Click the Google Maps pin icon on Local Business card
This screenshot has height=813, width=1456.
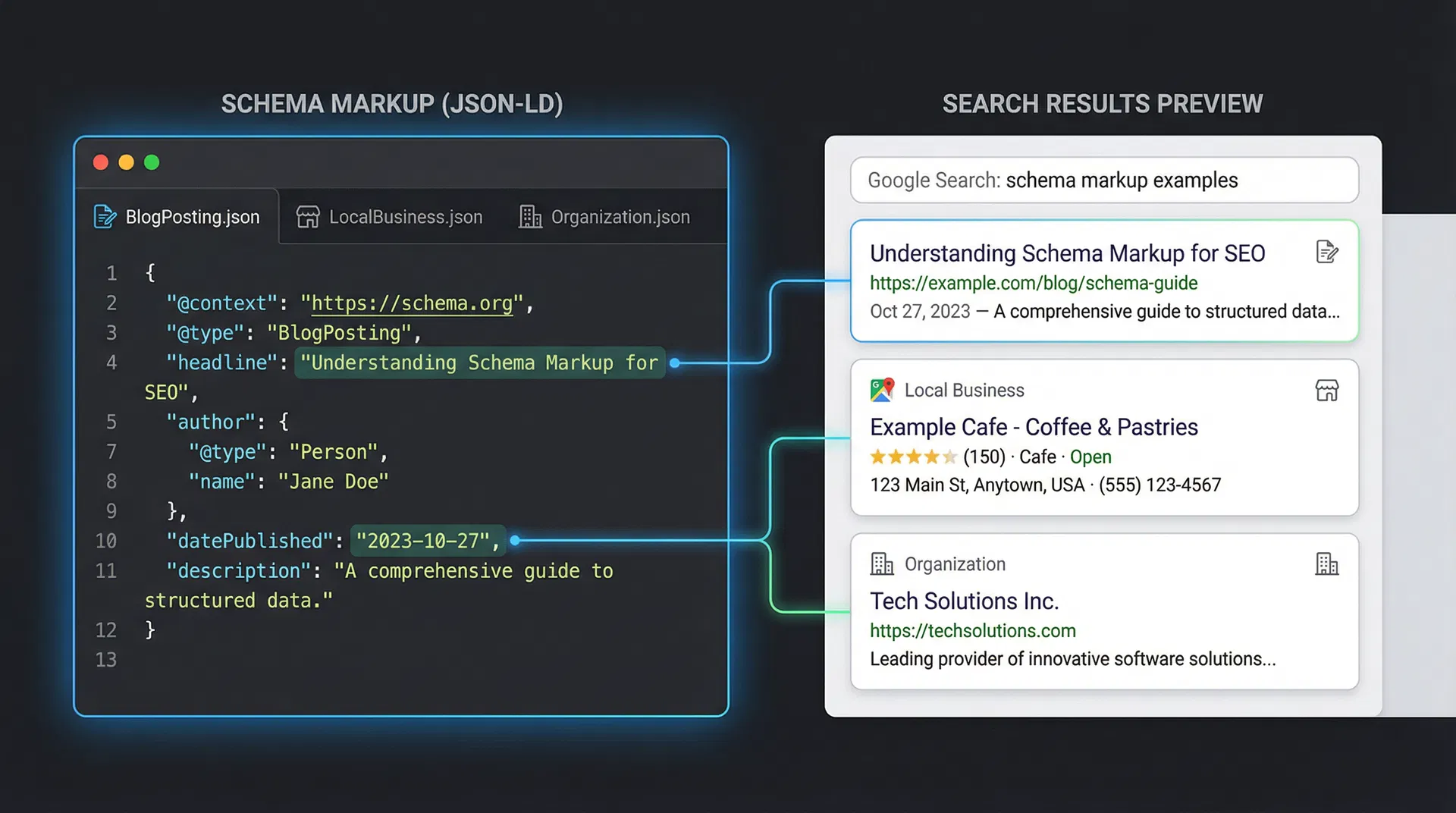click(881, 390)
